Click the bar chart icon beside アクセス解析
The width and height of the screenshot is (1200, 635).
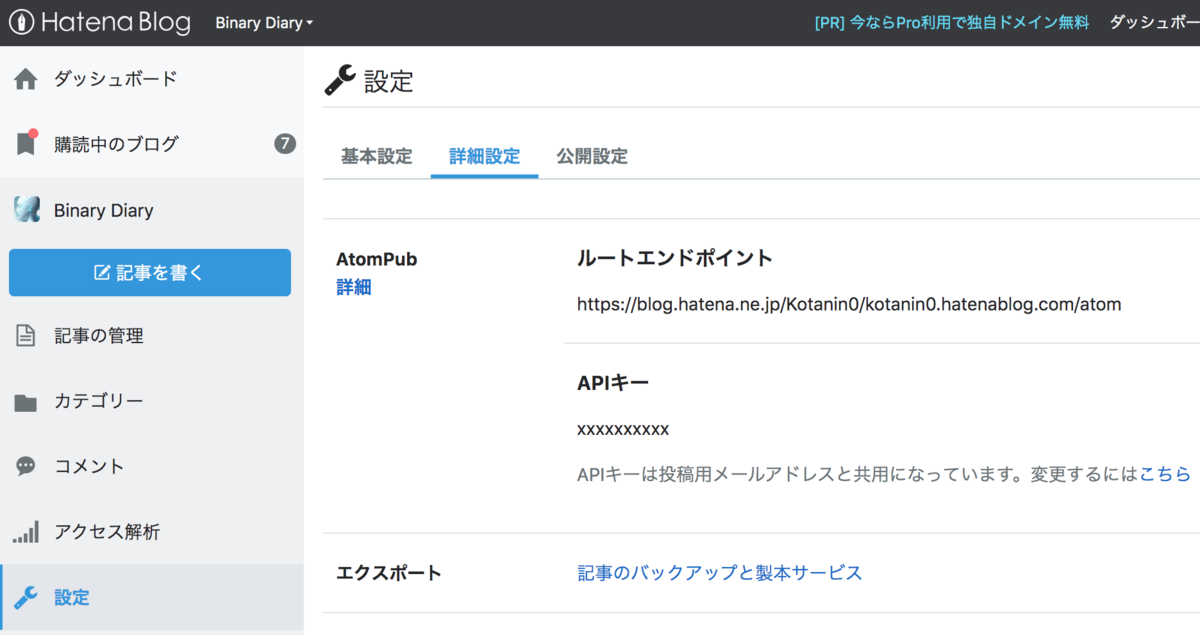26,532
